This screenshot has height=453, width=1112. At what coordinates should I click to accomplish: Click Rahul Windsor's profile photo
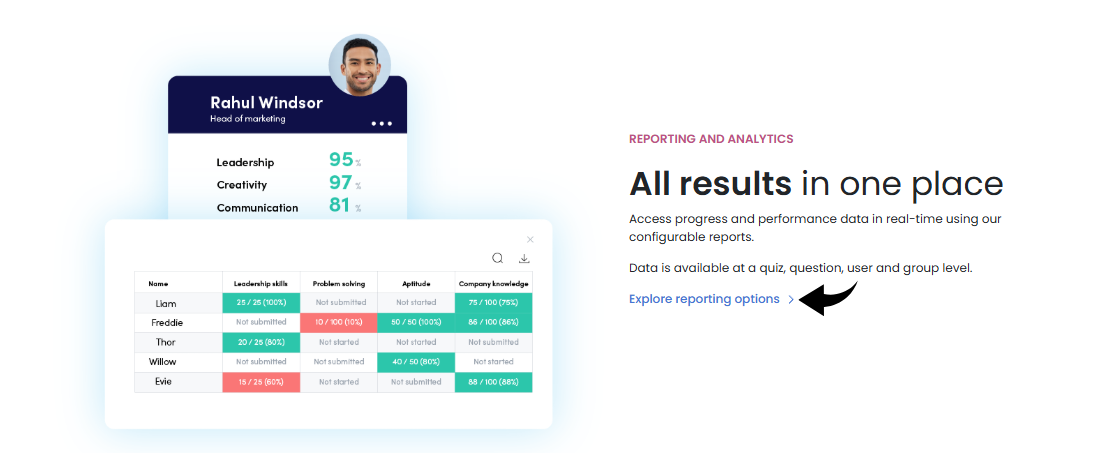point(360,65)
